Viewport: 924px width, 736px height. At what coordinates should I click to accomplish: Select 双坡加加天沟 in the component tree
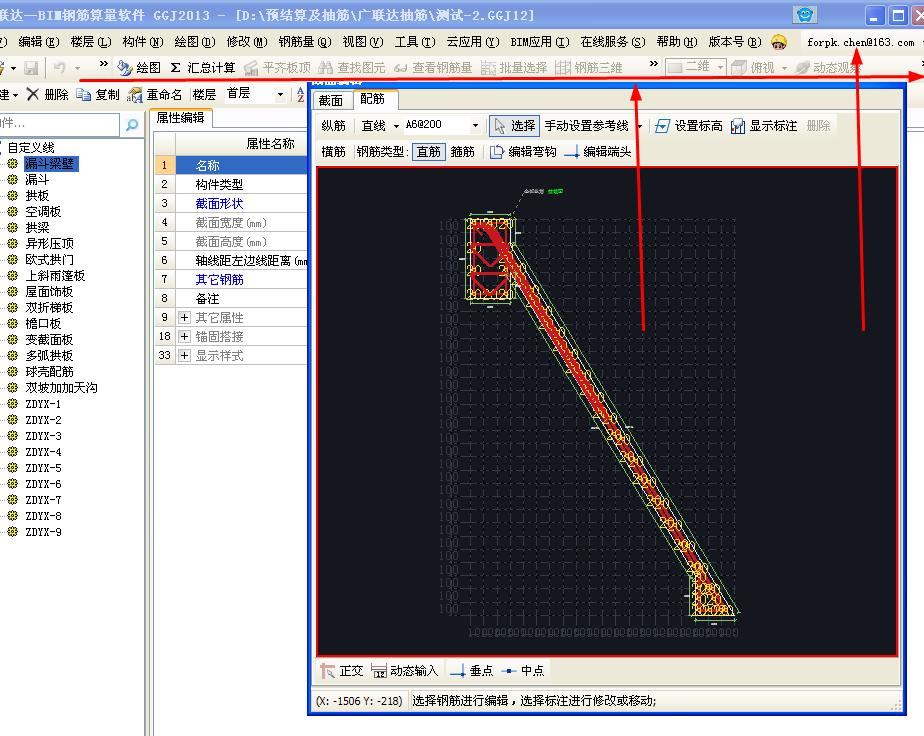pos(61,388)
